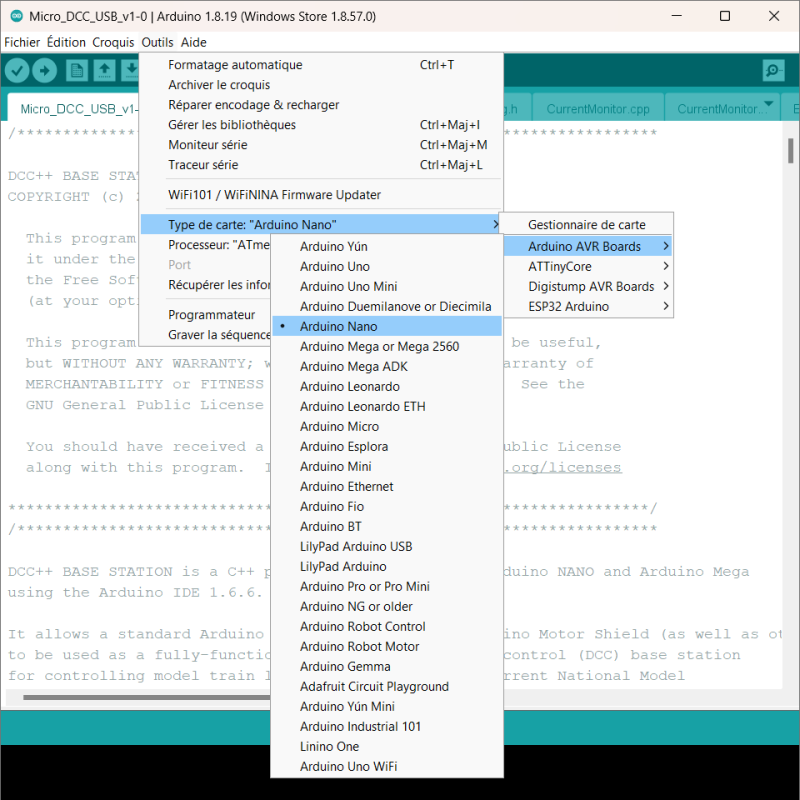
Task: Open the .org/licenses link in code
Action: (x=563, y=467)
